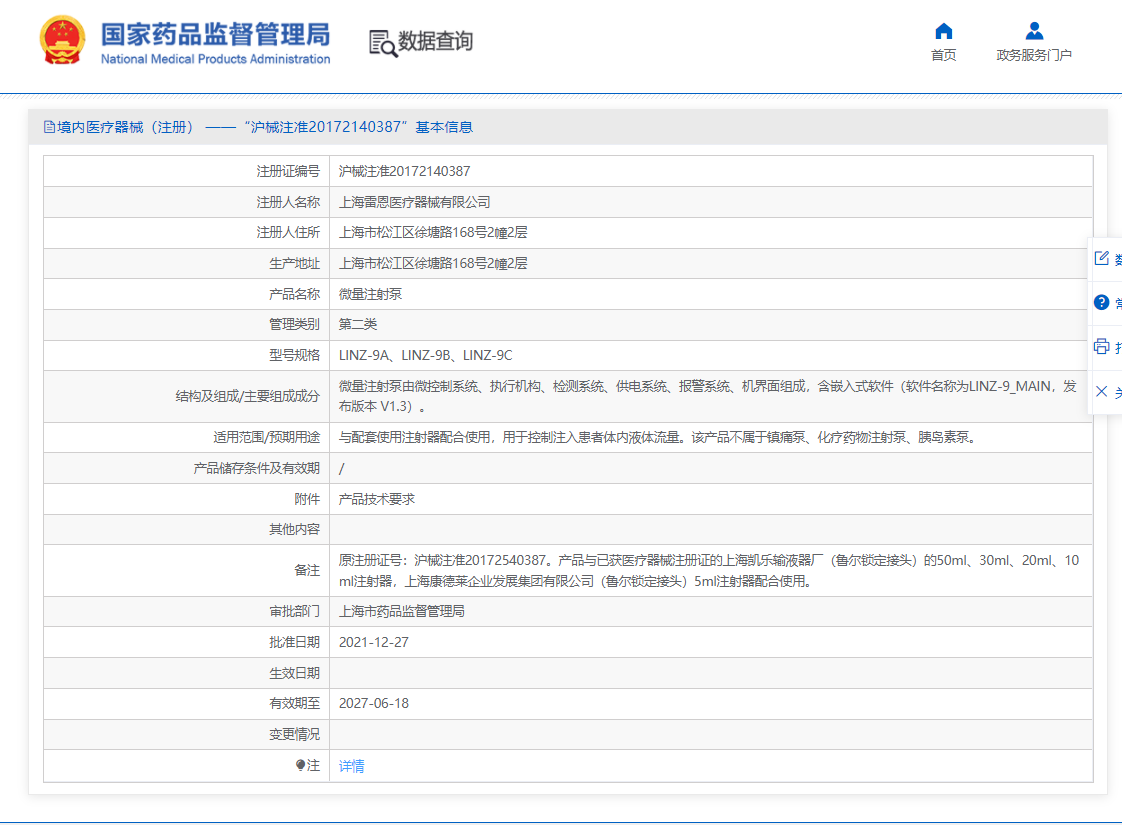The image size is (1122, 825).
Task: Click the 适用范围/预期用途 description text
Action: coord(658,437)
